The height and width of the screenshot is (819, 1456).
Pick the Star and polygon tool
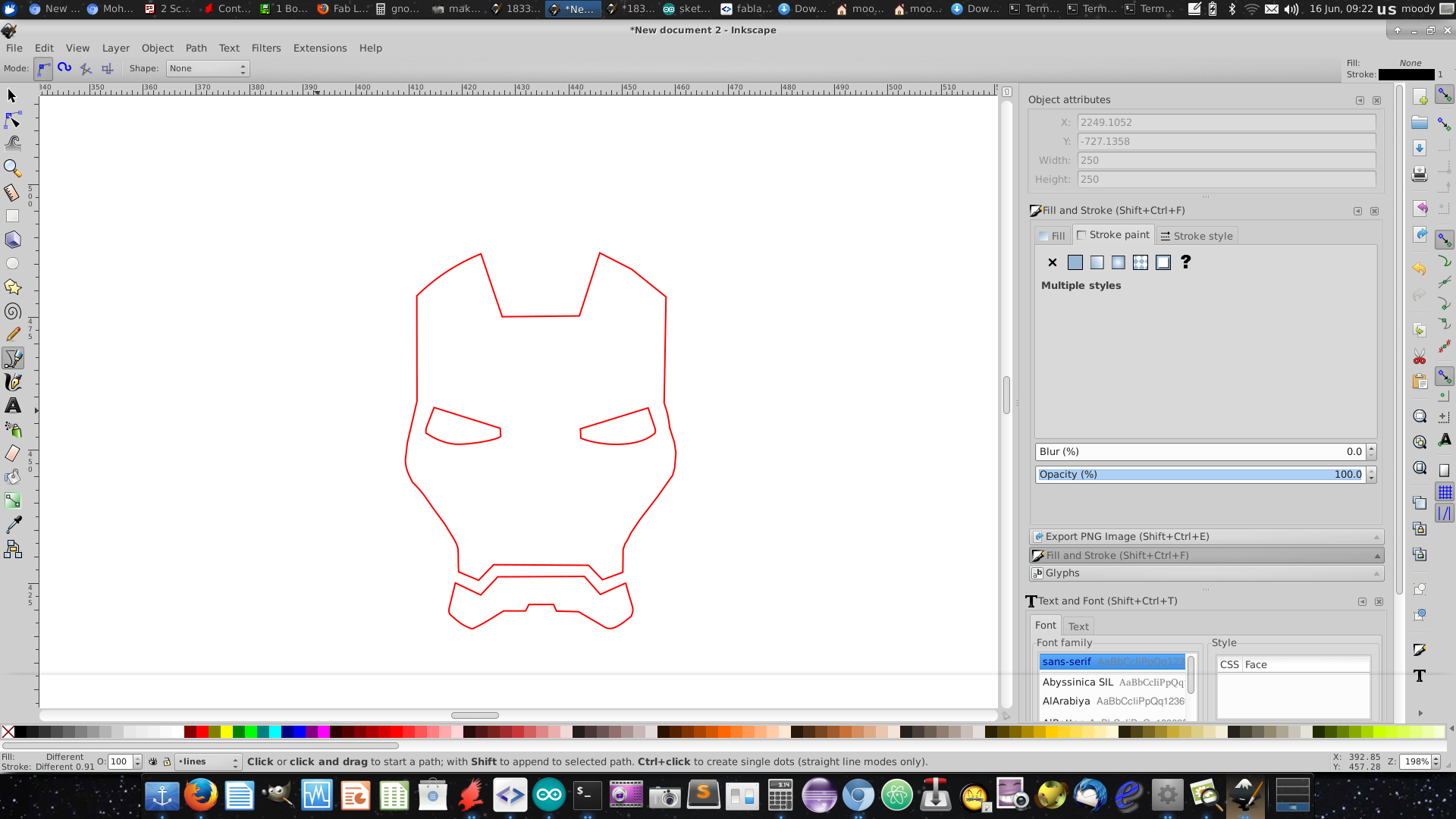(12, 287)
